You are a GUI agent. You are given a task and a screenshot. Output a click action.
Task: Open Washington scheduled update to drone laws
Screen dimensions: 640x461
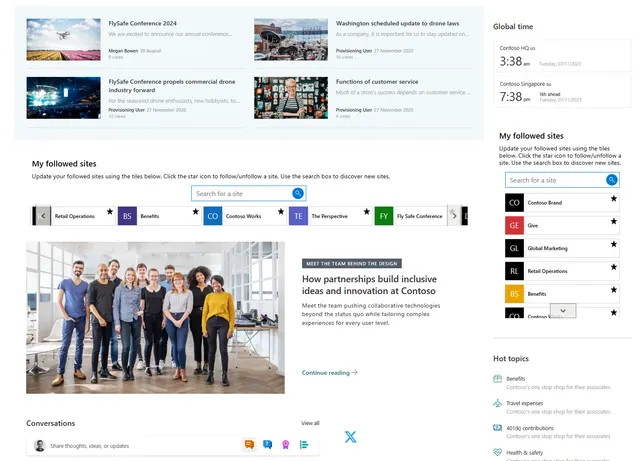click(x=397, y=23)
